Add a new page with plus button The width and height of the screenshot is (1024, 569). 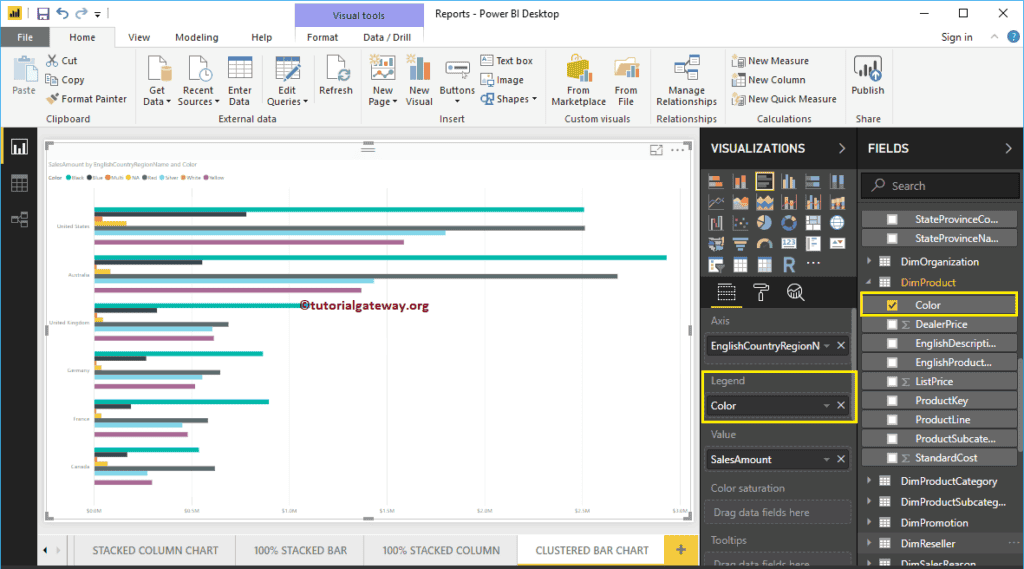(x=680, y=550)
